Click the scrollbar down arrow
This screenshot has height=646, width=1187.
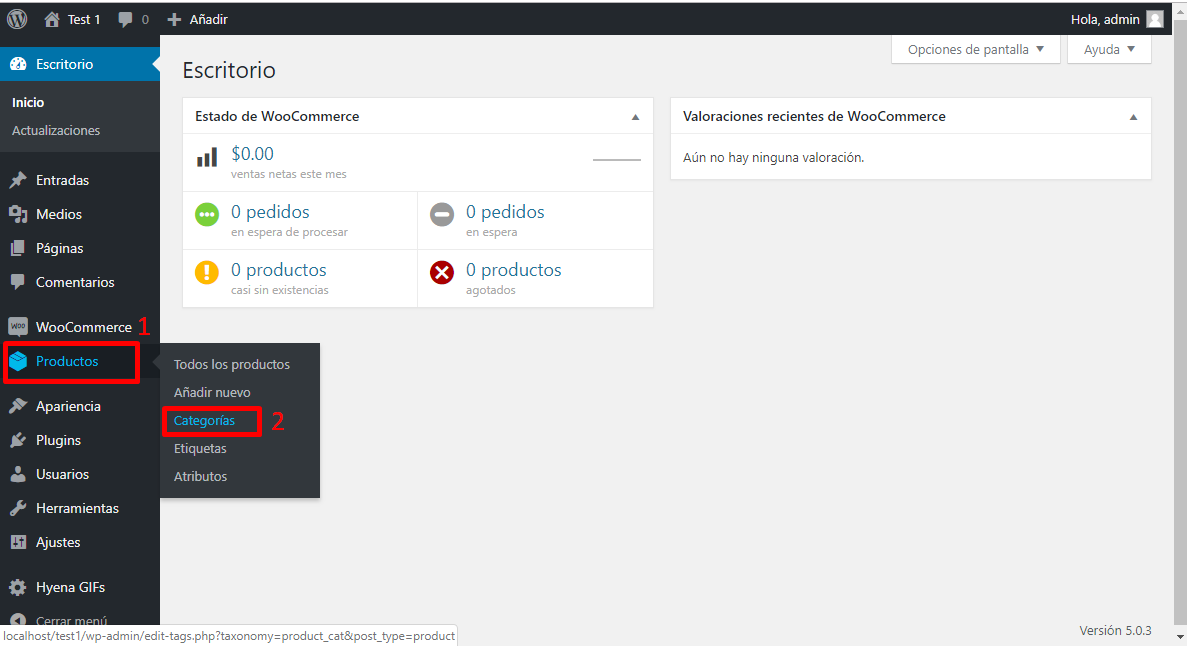1181,638
